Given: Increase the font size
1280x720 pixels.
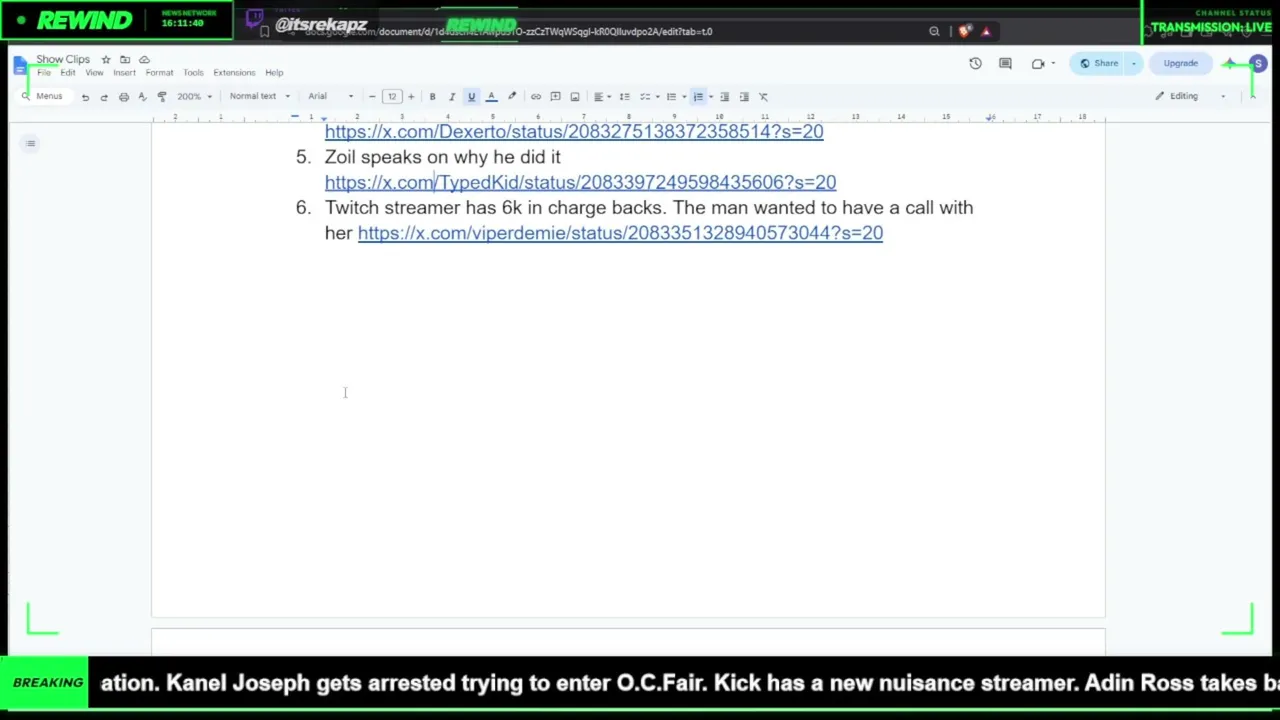Looking at the screenshot, I should point(411,97).
